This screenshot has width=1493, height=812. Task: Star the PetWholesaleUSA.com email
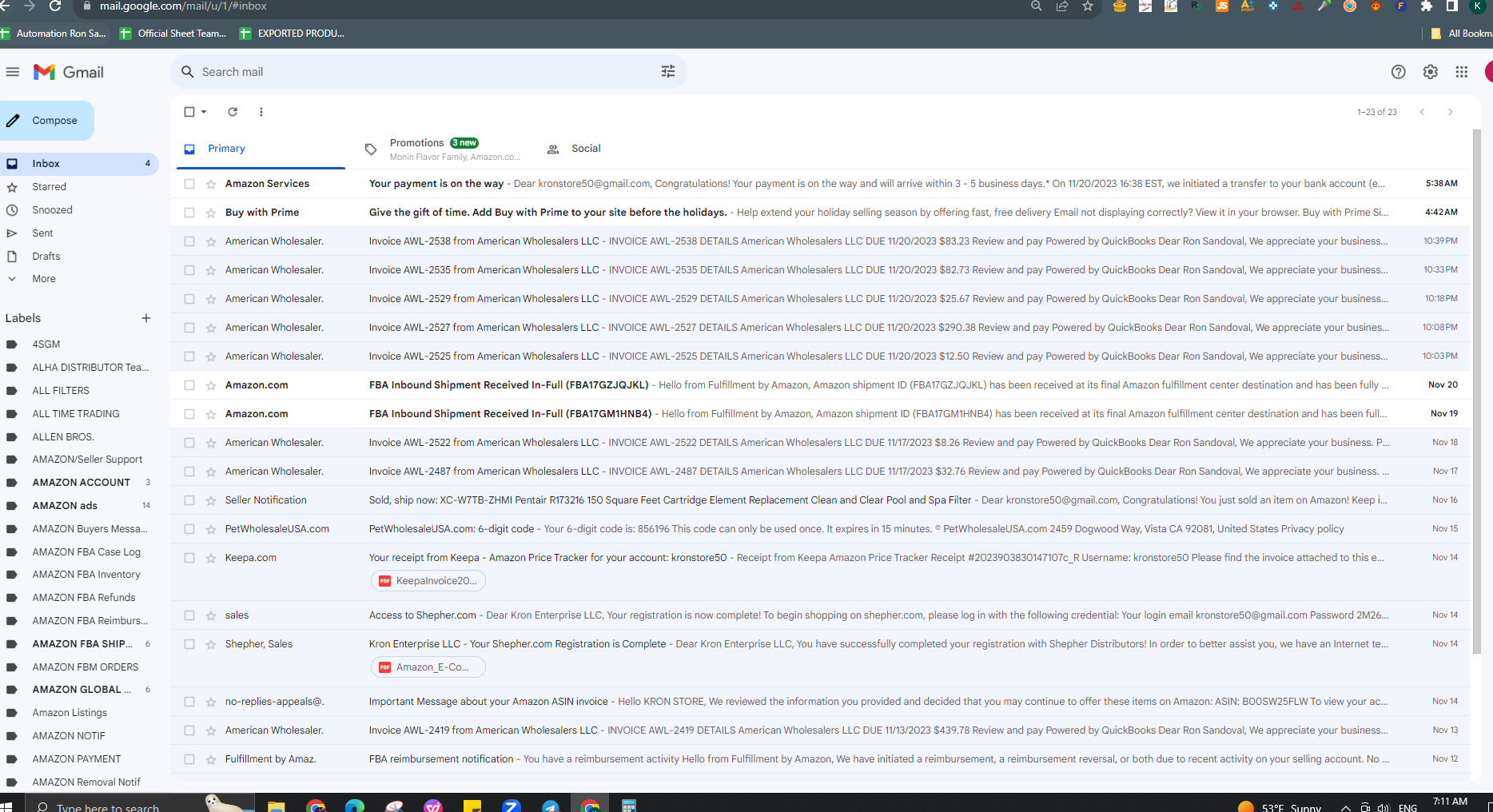211,529
